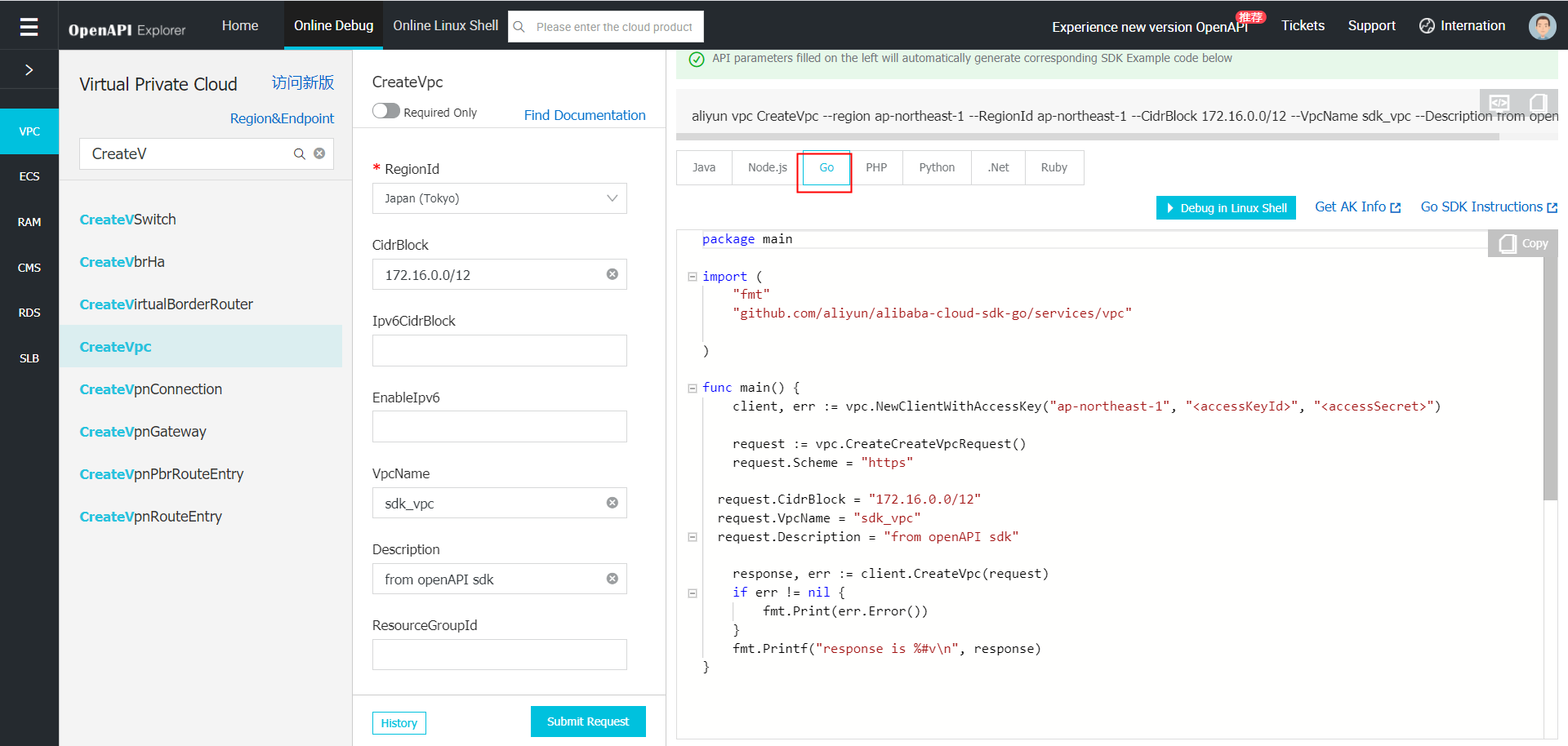Click the code panel vertical scrollbar
1568x746 pixels.
(1550, 379)
